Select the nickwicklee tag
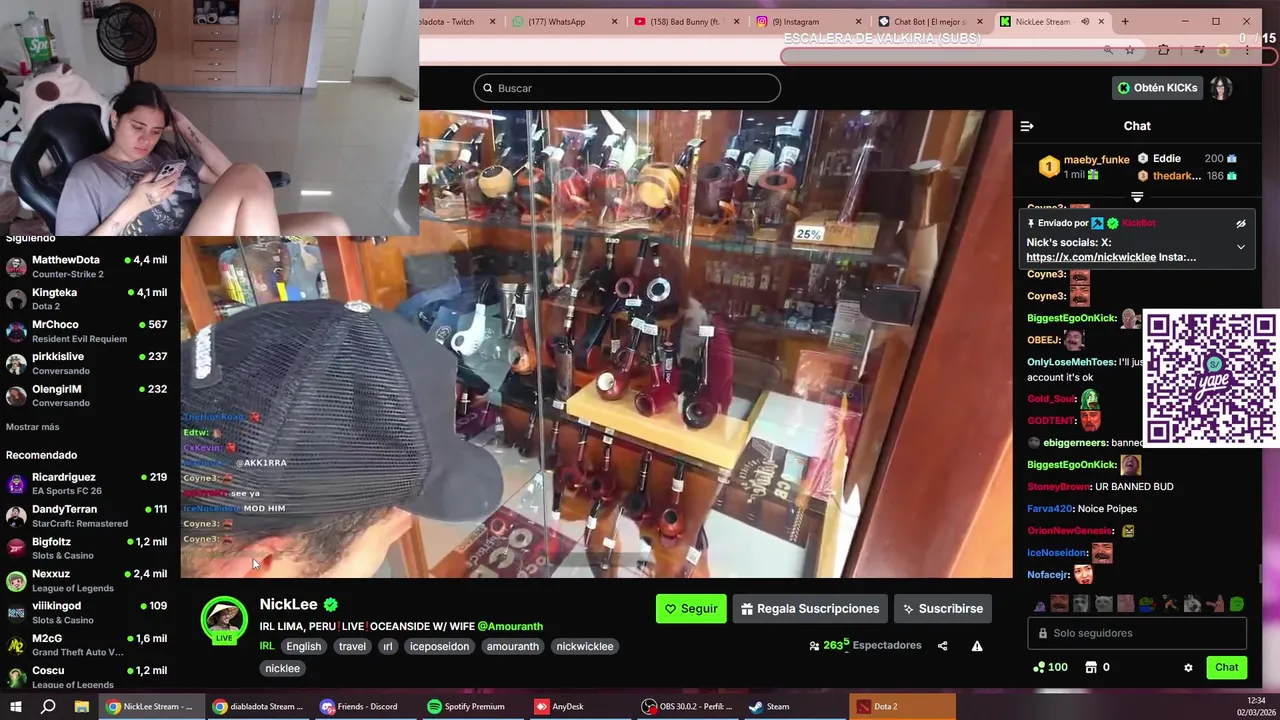Viewport: 1280px width, 720px height. click(x=584, y=646)
